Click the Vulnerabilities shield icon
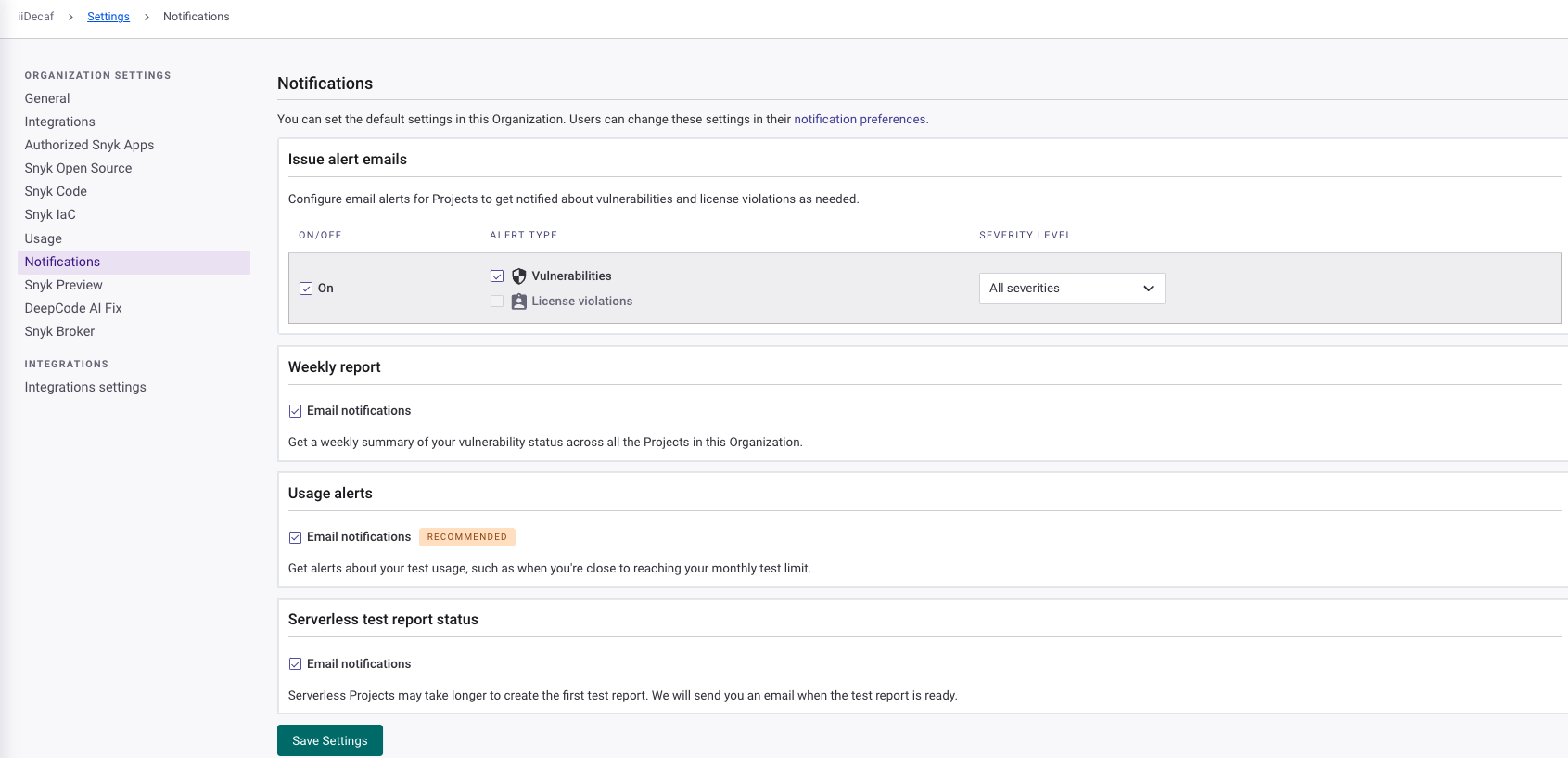This screenshot has height=758, width=1568. [x=519, y=276]
